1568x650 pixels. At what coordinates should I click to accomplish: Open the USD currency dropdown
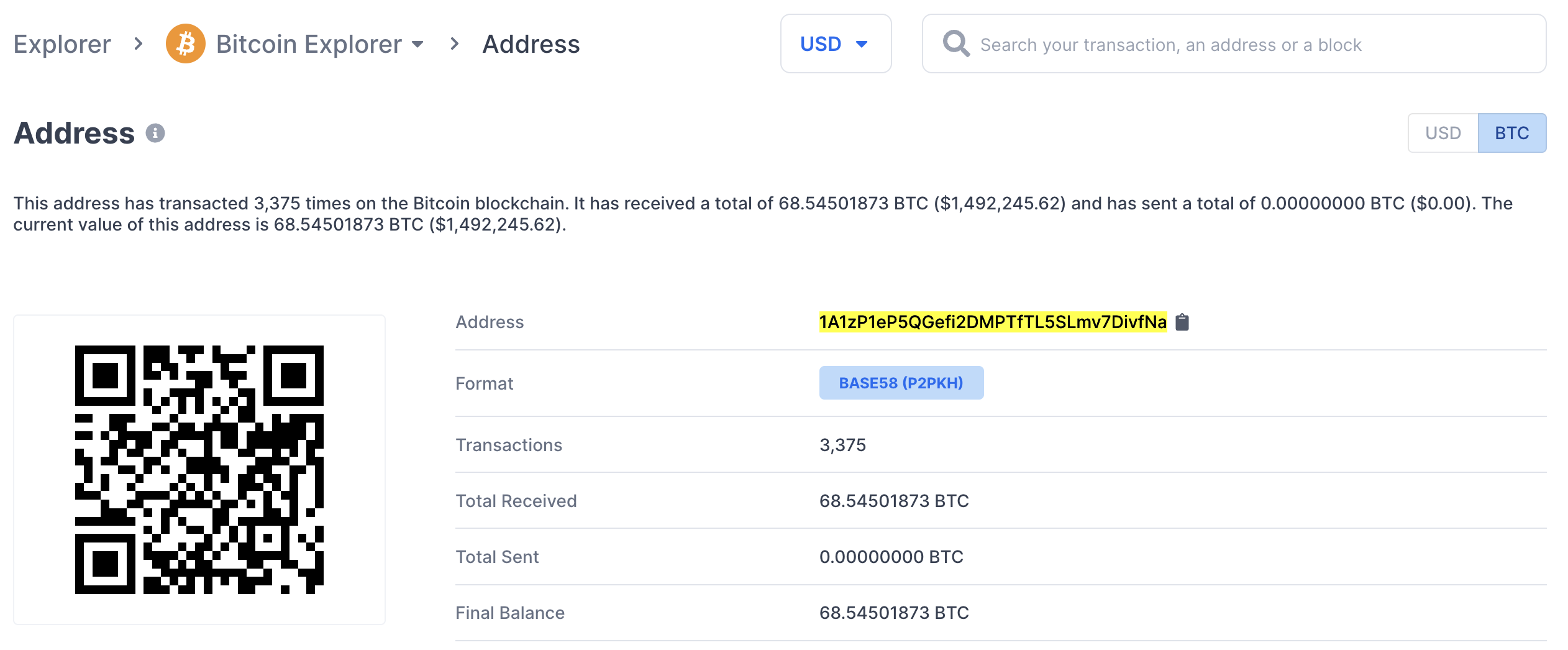click(x=836, y=43)
